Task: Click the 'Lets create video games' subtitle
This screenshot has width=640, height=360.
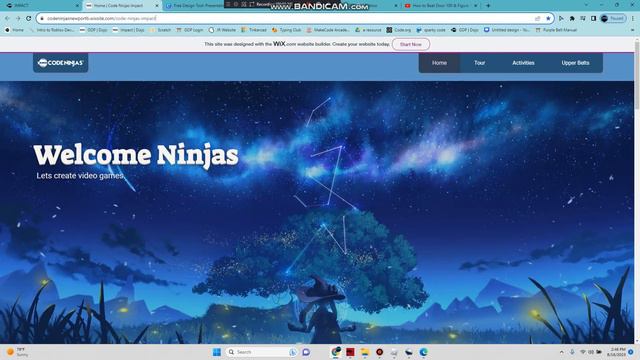Action: (x=80, y=176)
